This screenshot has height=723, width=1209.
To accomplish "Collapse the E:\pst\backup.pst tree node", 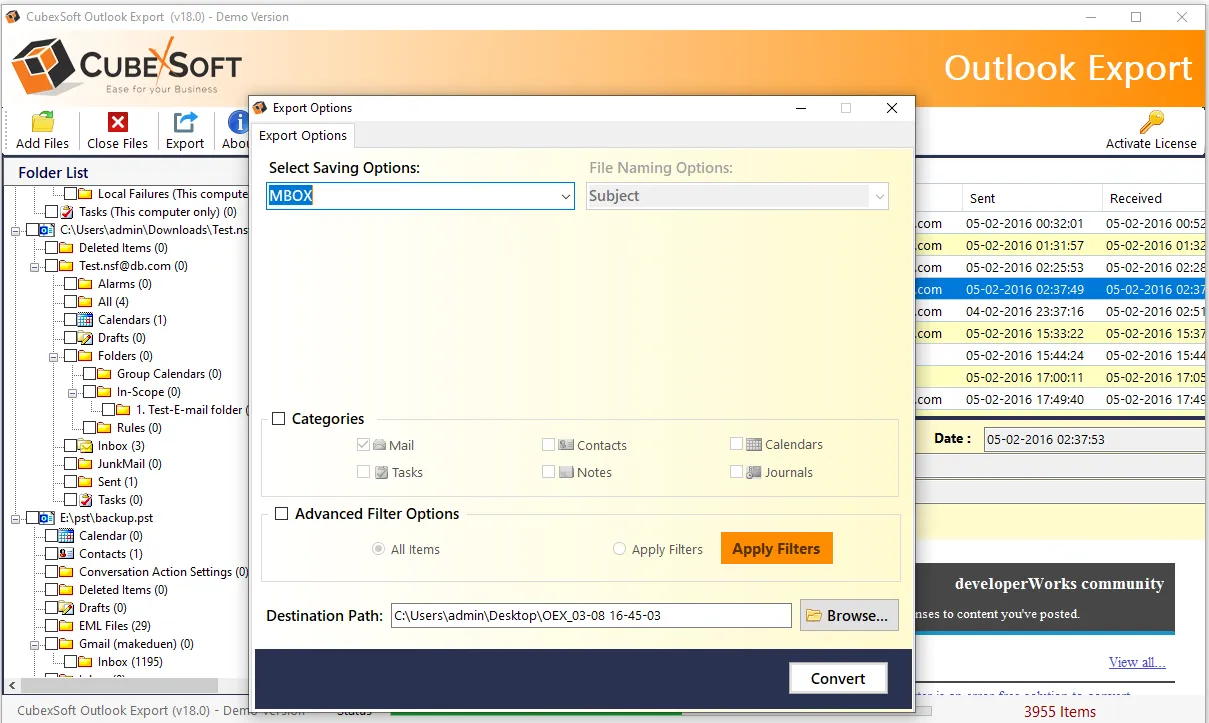I will 16,518.
